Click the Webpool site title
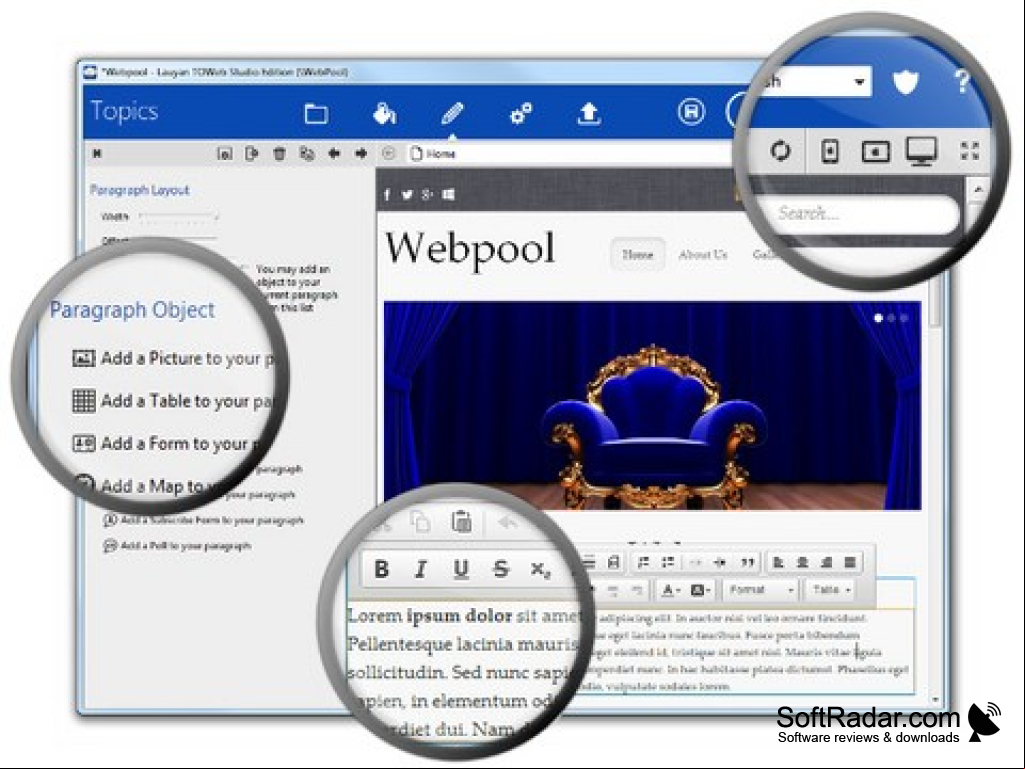The image size is (1025, 769). 470,249
